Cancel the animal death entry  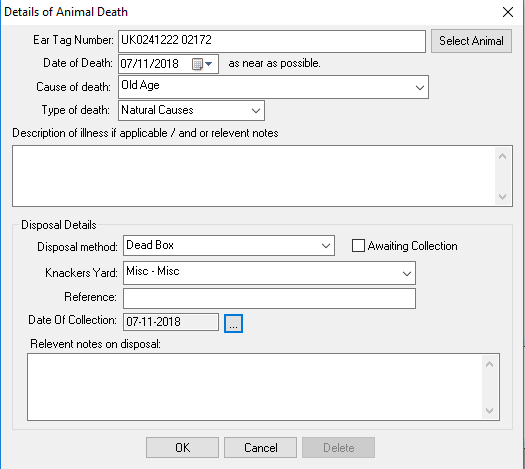pyautogui.click(x=260, y=448)
